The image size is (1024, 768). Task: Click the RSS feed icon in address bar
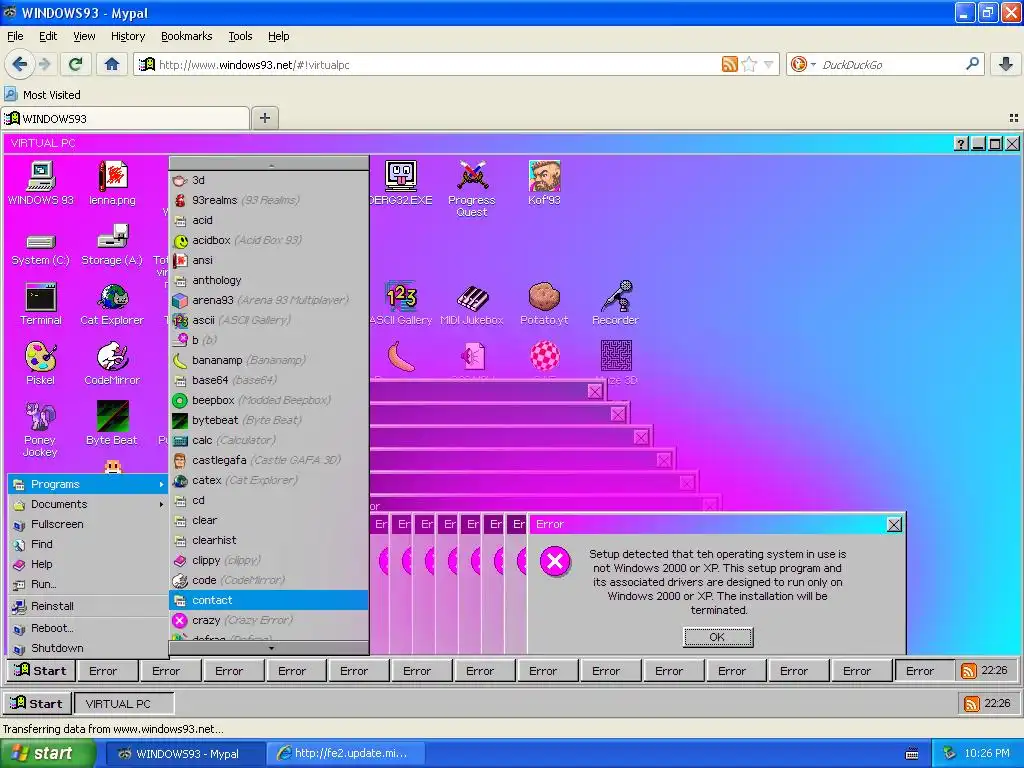(729, 64)
